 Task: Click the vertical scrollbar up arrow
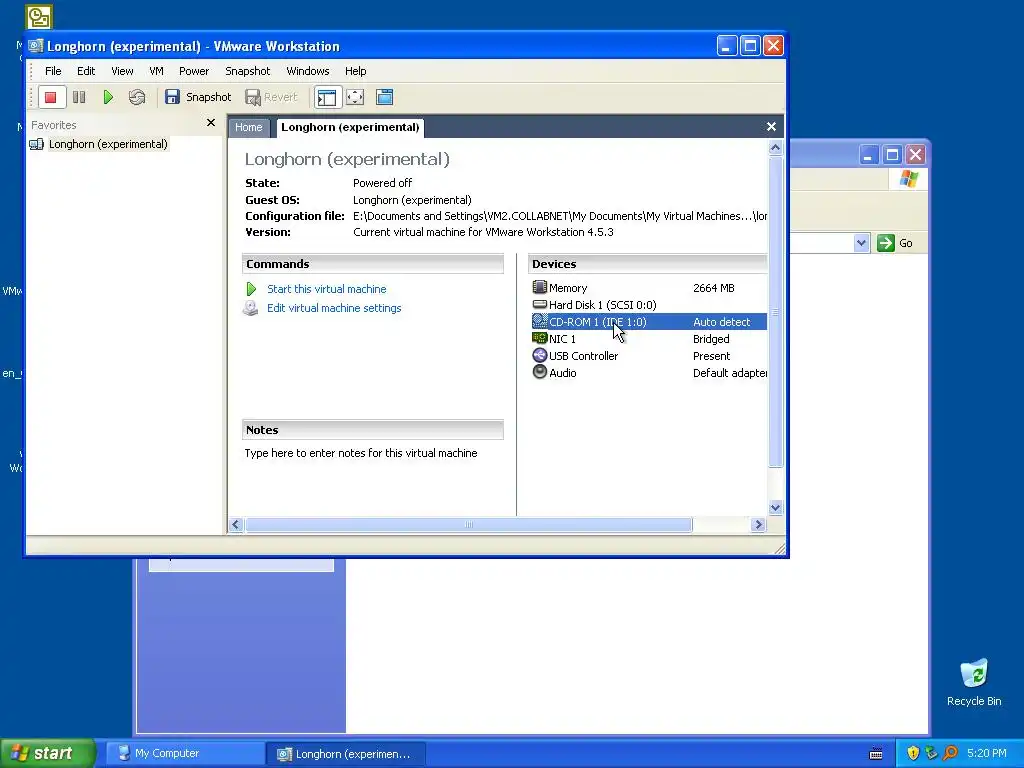775,148
